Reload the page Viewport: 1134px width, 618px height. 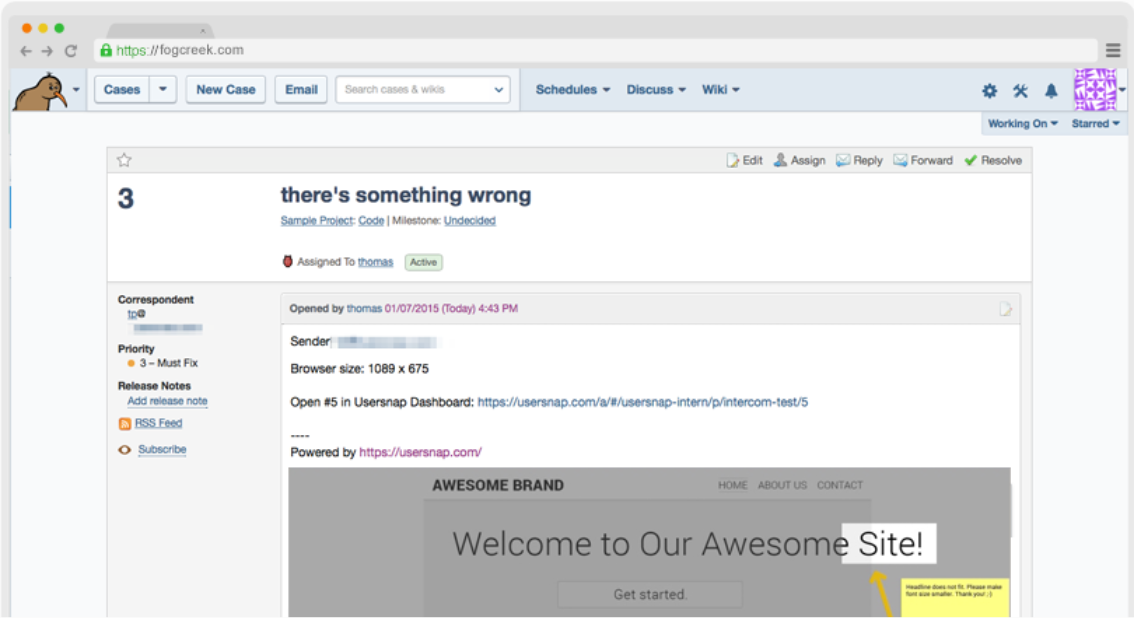click(x=70, y=51)
